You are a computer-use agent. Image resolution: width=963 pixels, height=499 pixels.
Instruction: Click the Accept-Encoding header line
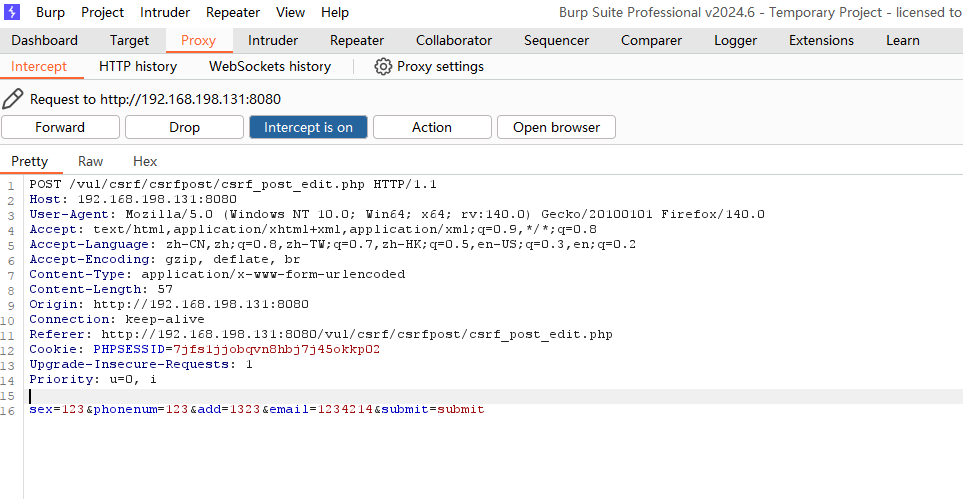pos(165,259)
